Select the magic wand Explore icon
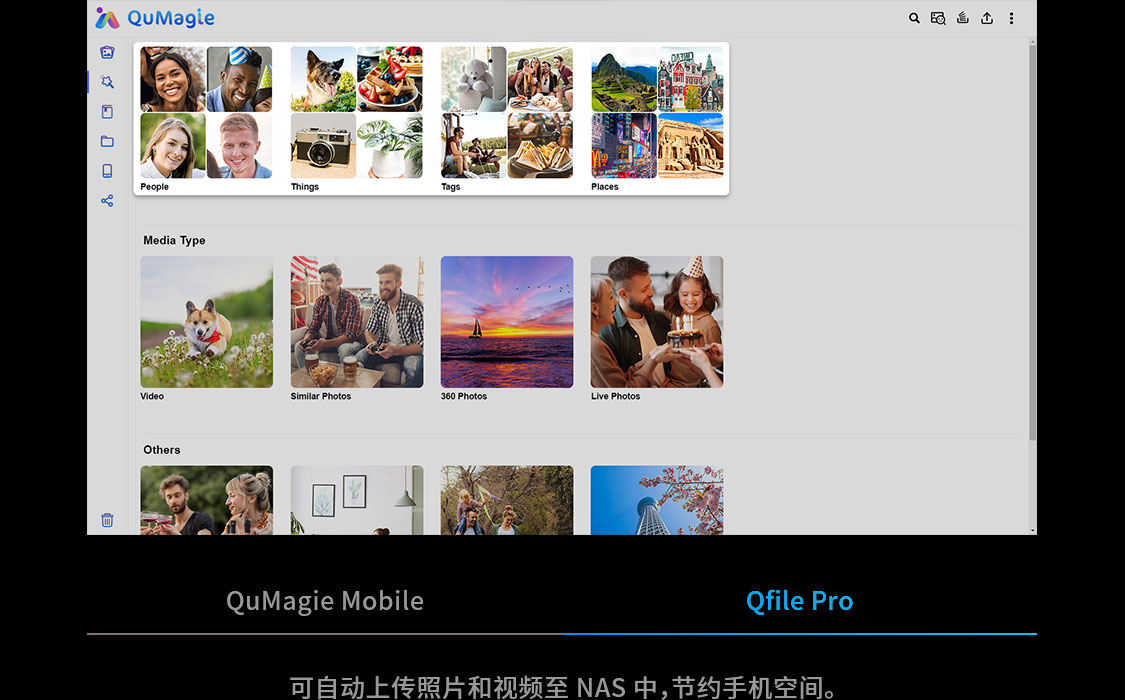 107,82
